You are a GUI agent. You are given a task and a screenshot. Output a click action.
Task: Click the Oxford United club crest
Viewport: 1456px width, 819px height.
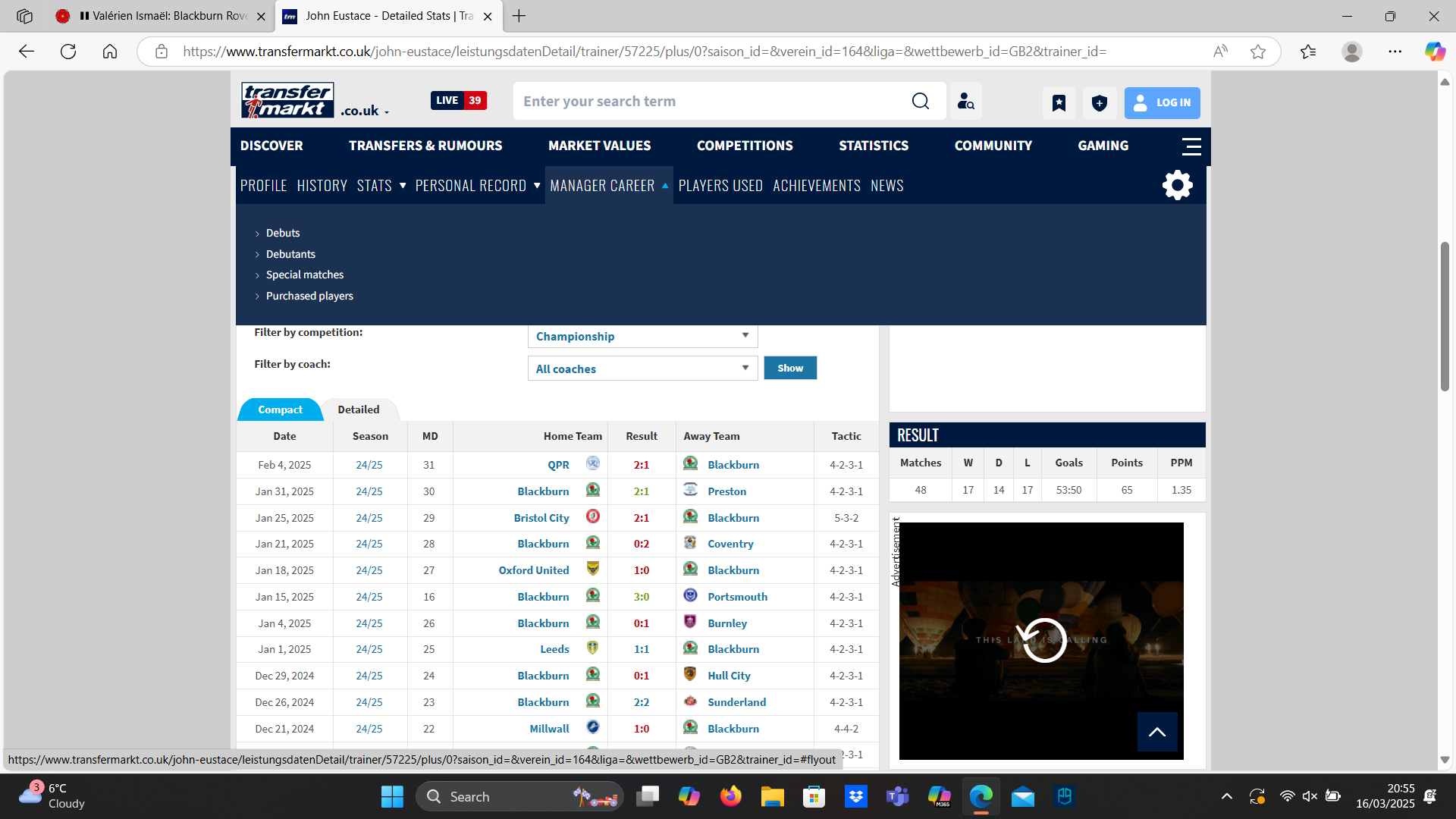coord(593,569)
